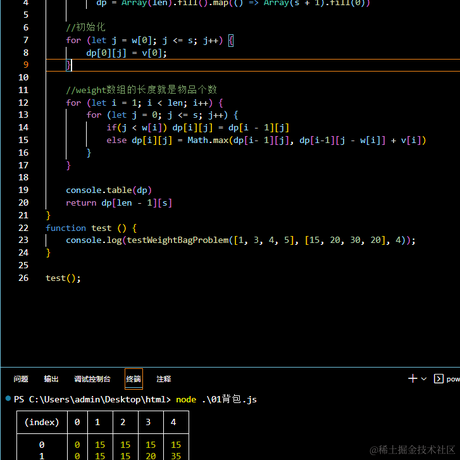Click 'function test ()' on line 22
The width and height of the screenshot is (460, 460).
86,228
